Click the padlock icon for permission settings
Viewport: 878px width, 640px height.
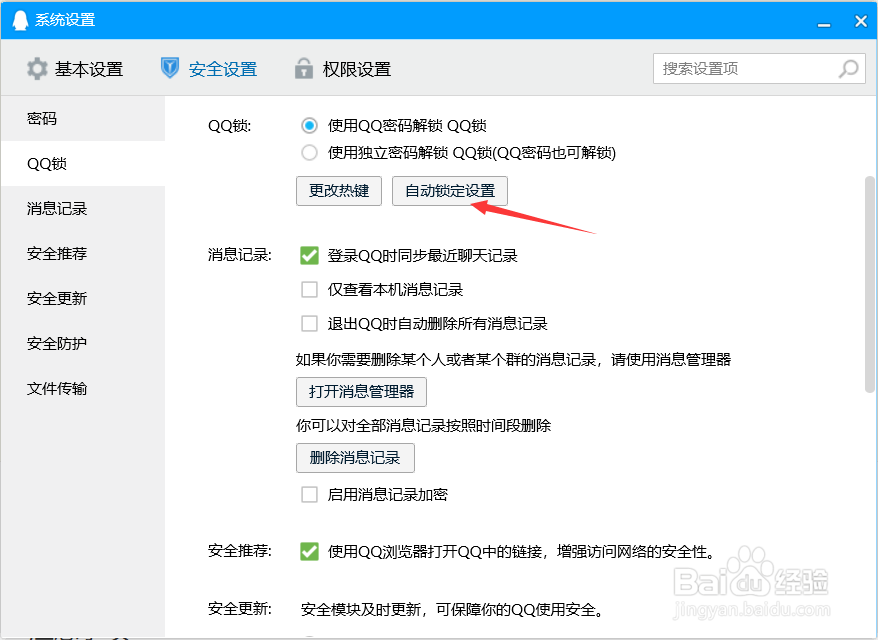tap(303, 68)
